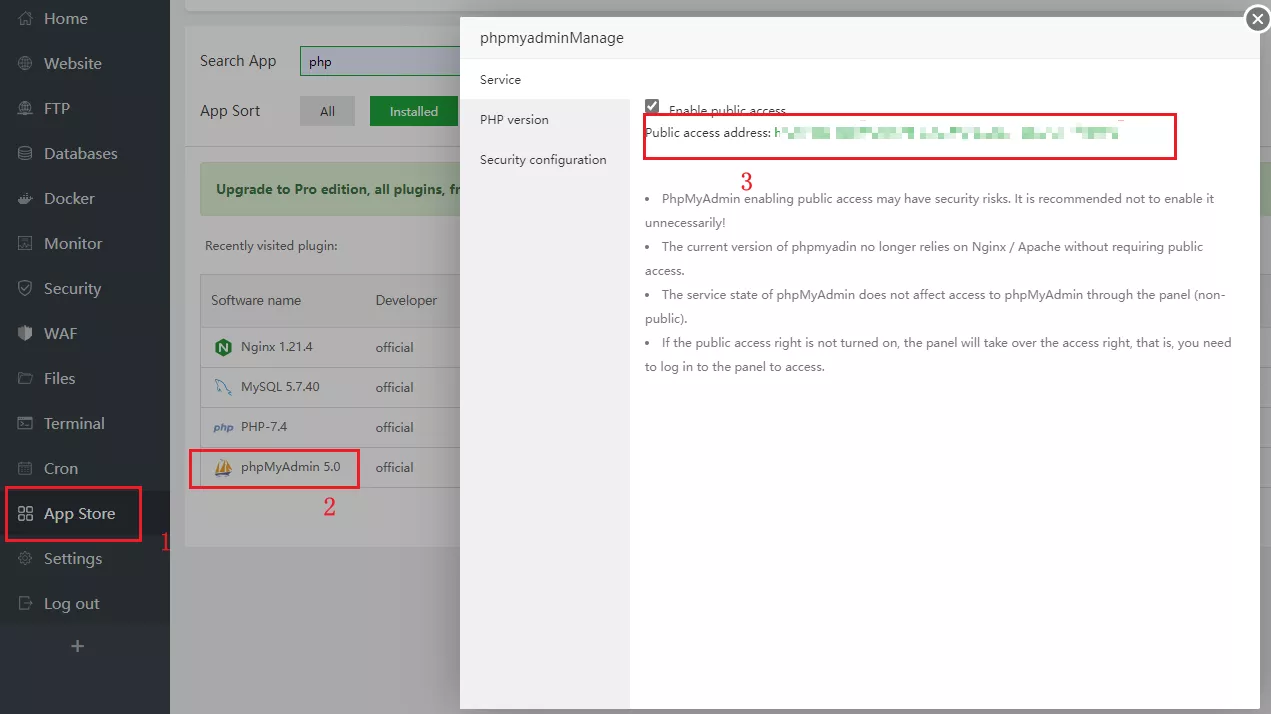Click the dialog title phpmyadminManage
The image size is (1271, 714).
(x=552, y=38)
